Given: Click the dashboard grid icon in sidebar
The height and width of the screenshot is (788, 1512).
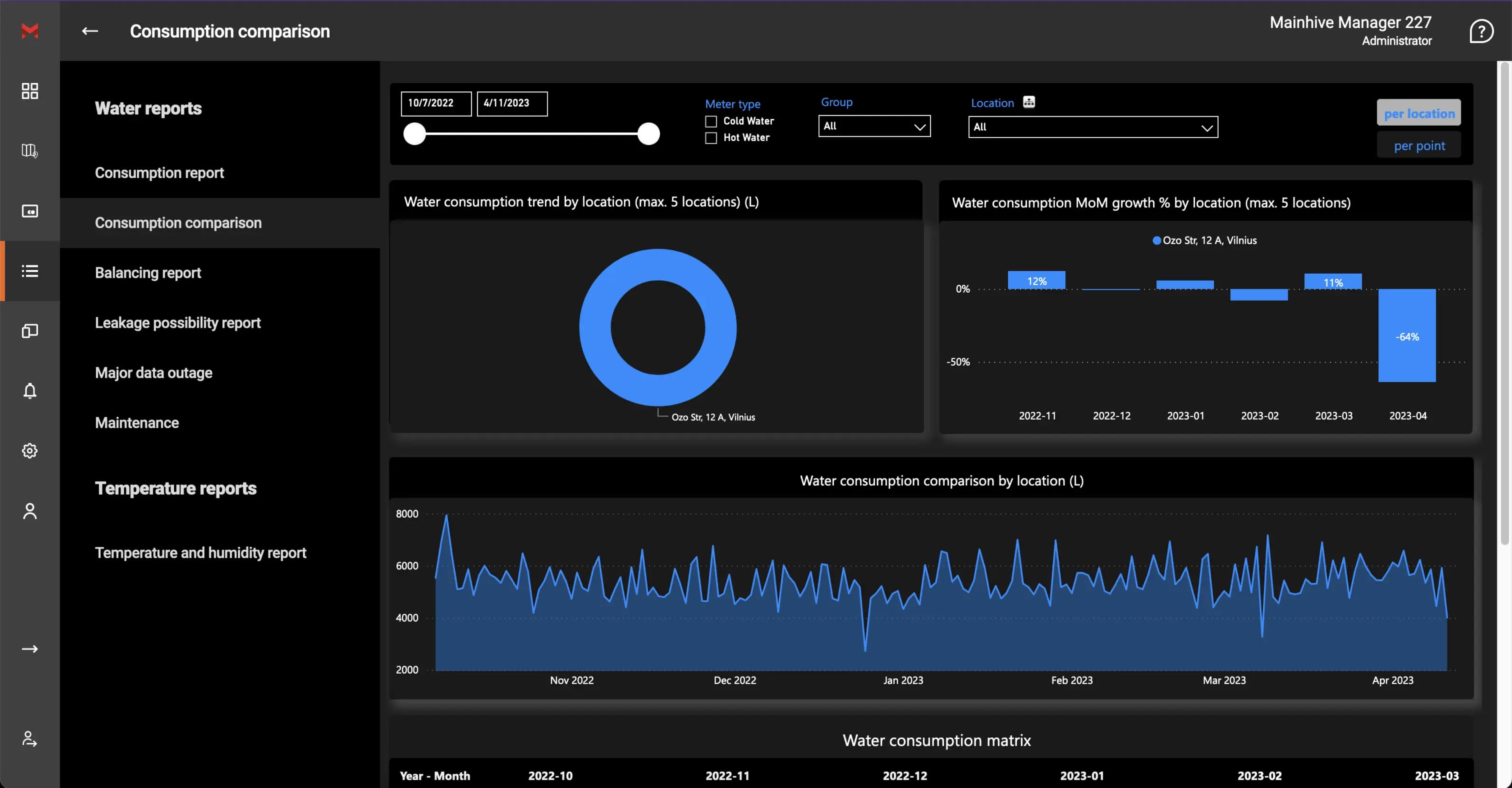Looking at the screenshot, I should tap(29, 91).
